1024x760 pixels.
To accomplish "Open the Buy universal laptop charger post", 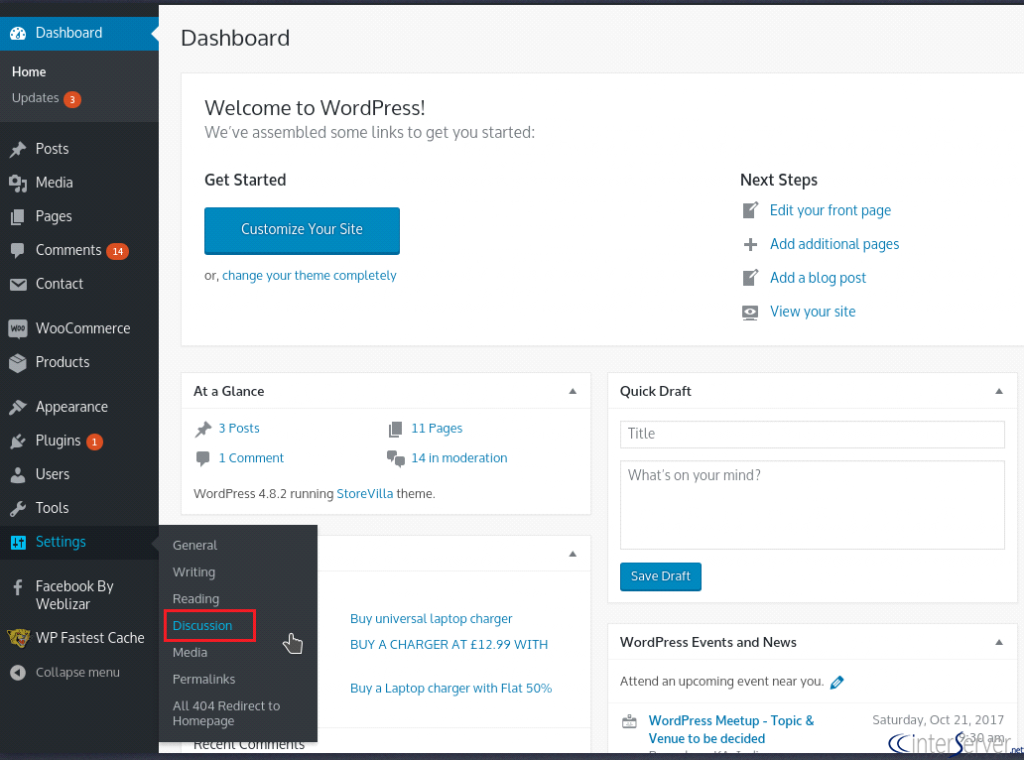I will click(431, 619).
